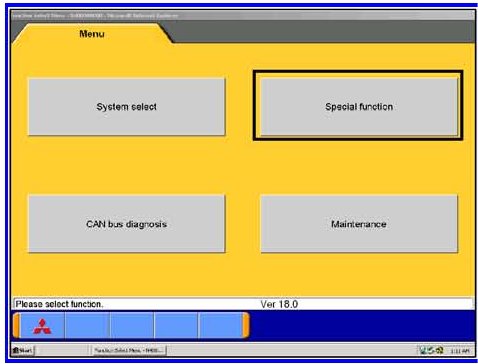Screen dimensions: 478x364
Task: Click the Ver 18.0 version label
Action: pyautogui.click(x=279, y=304)
